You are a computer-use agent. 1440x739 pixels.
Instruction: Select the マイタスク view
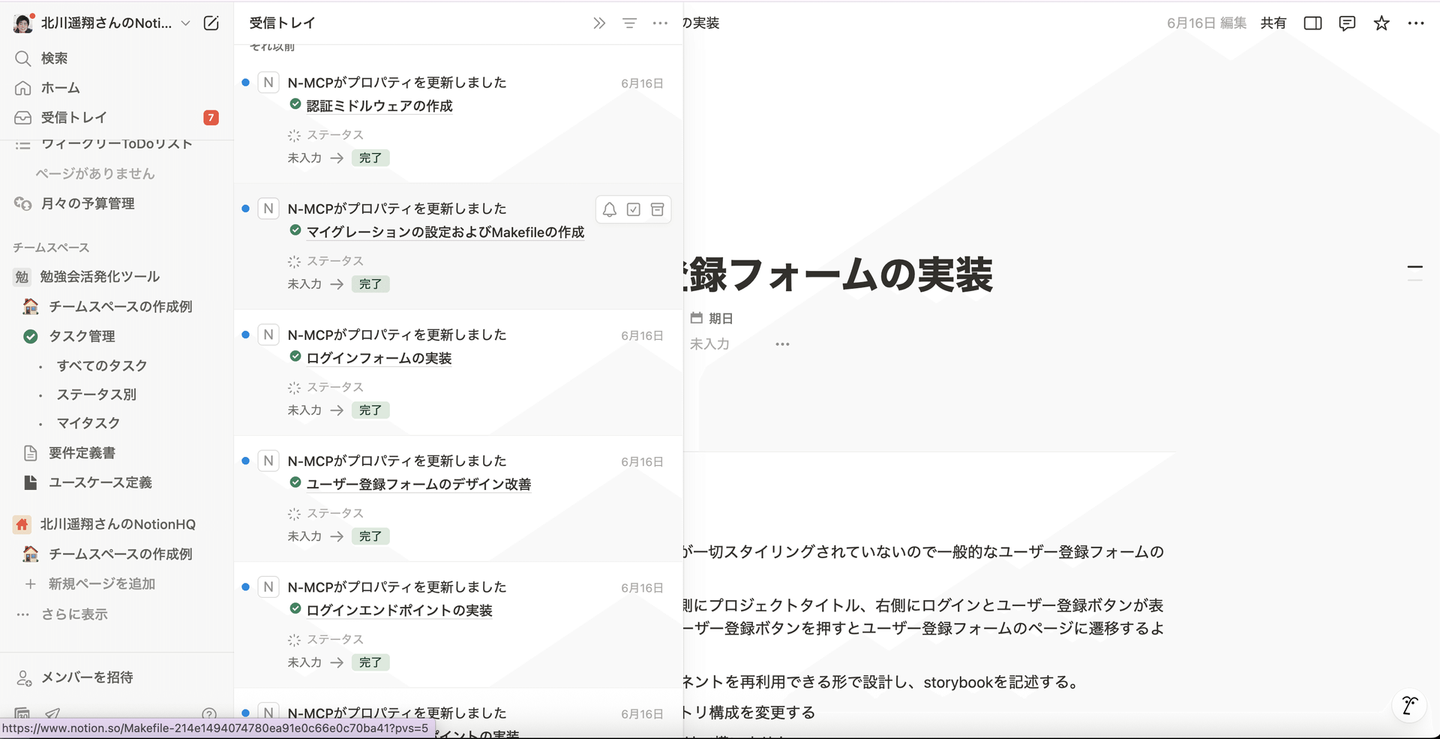click(x=88, y=423)
